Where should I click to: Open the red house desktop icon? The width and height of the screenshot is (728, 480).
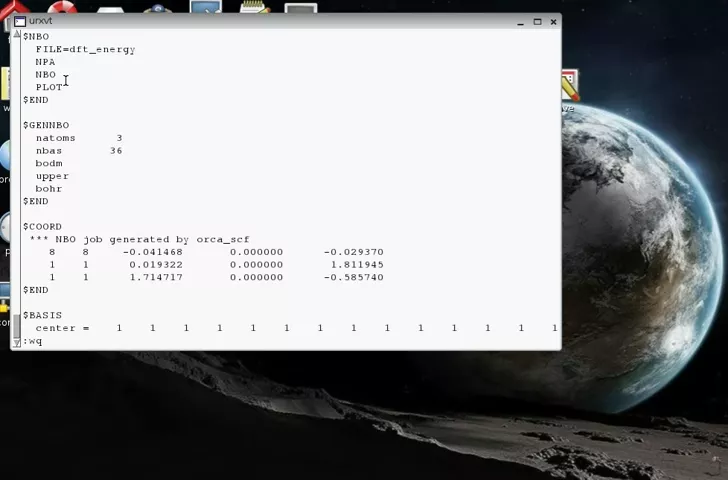coord(14,9)
